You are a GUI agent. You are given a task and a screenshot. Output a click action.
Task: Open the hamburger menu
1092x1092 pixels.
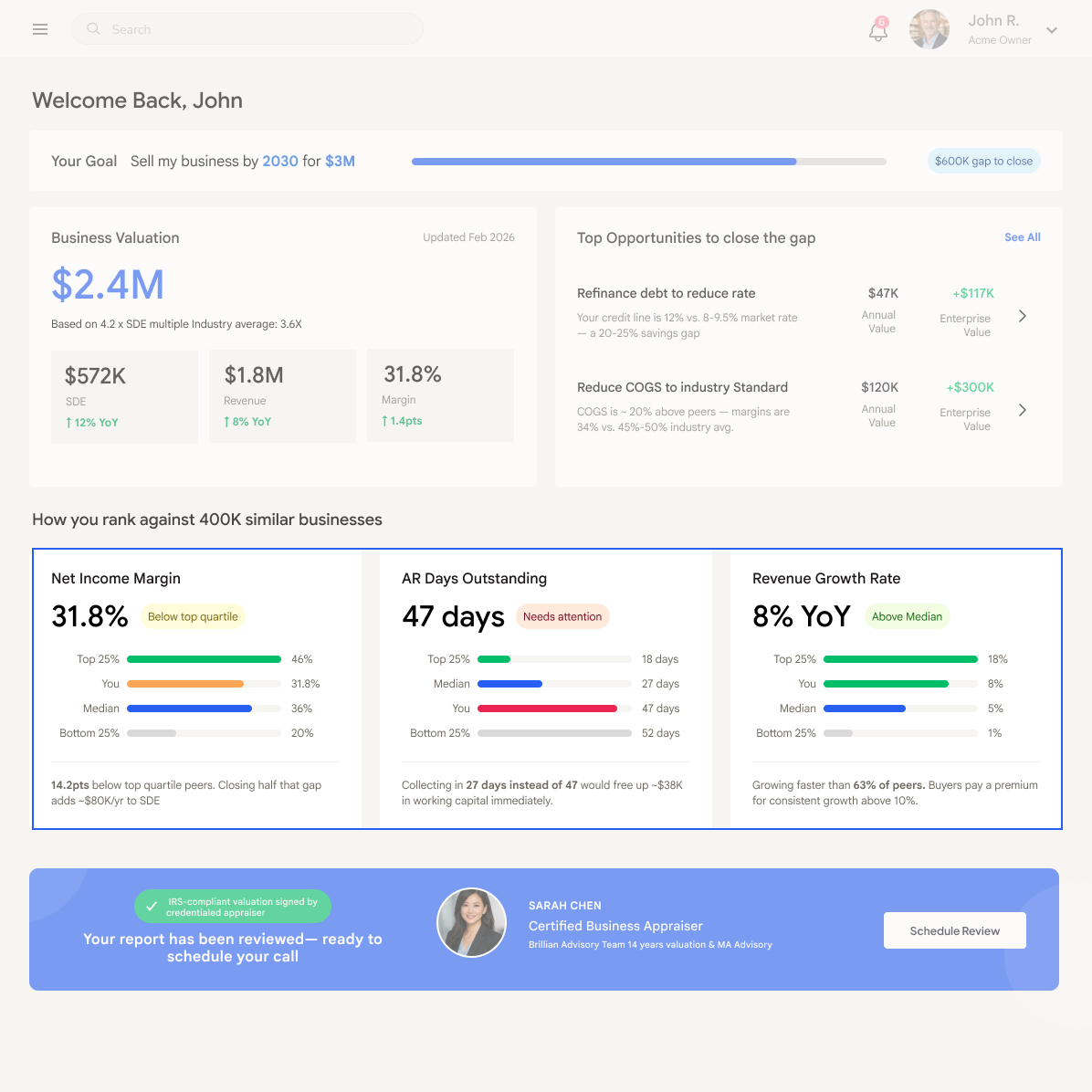click(x=39, y=29)
